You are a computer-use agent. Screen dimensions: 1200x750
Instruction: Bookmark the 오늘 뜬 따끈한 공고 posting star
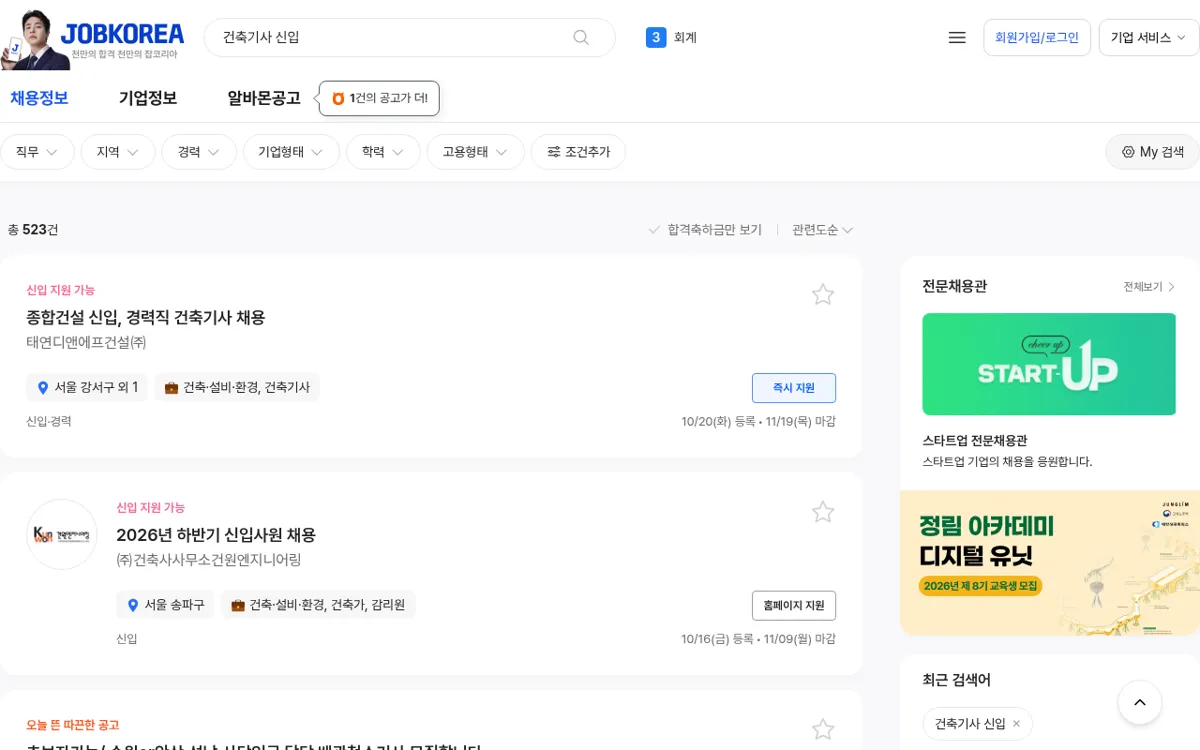coord(823,730)
